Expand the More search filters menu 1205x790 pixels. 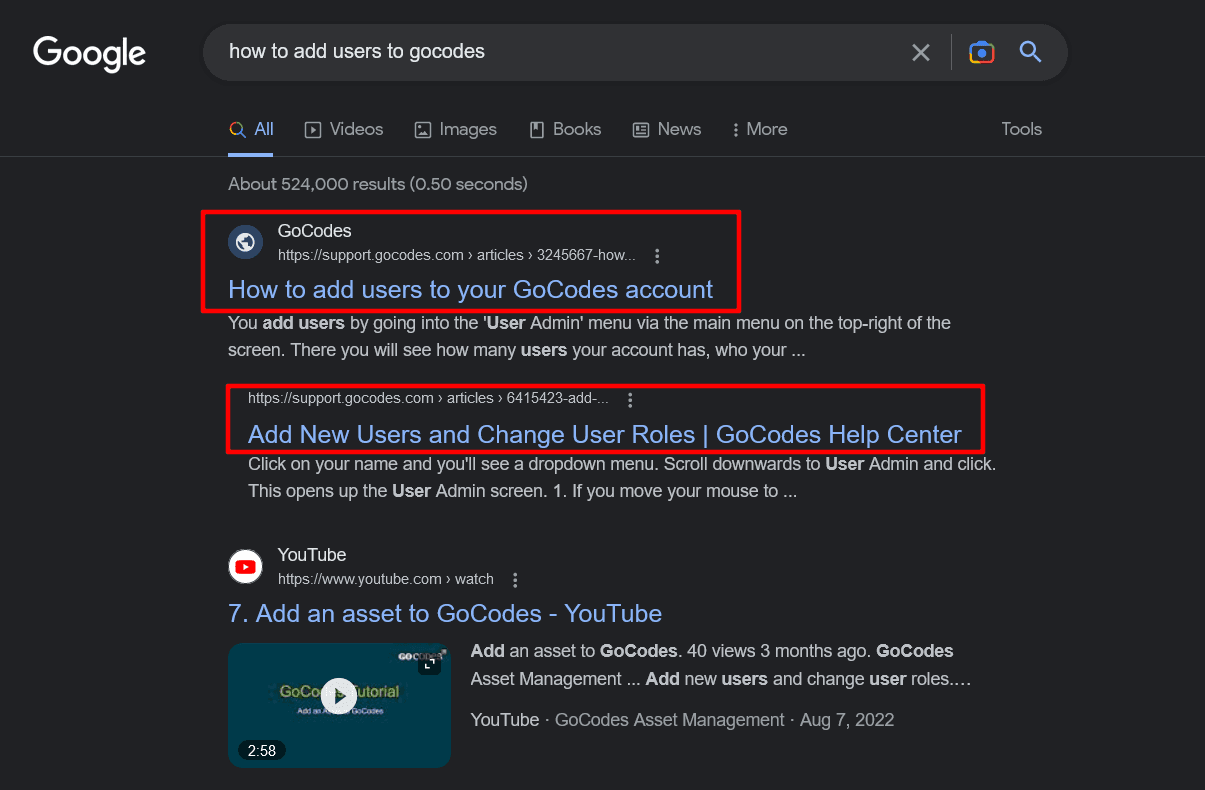click(759, 129)
